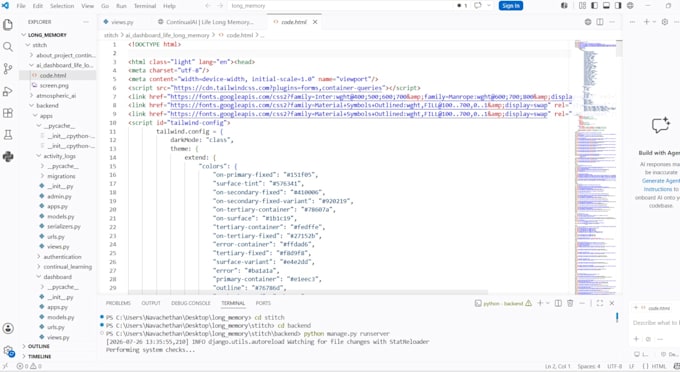
Task: Open browser preview icon in editor toolbar
Action: [588, 22]
